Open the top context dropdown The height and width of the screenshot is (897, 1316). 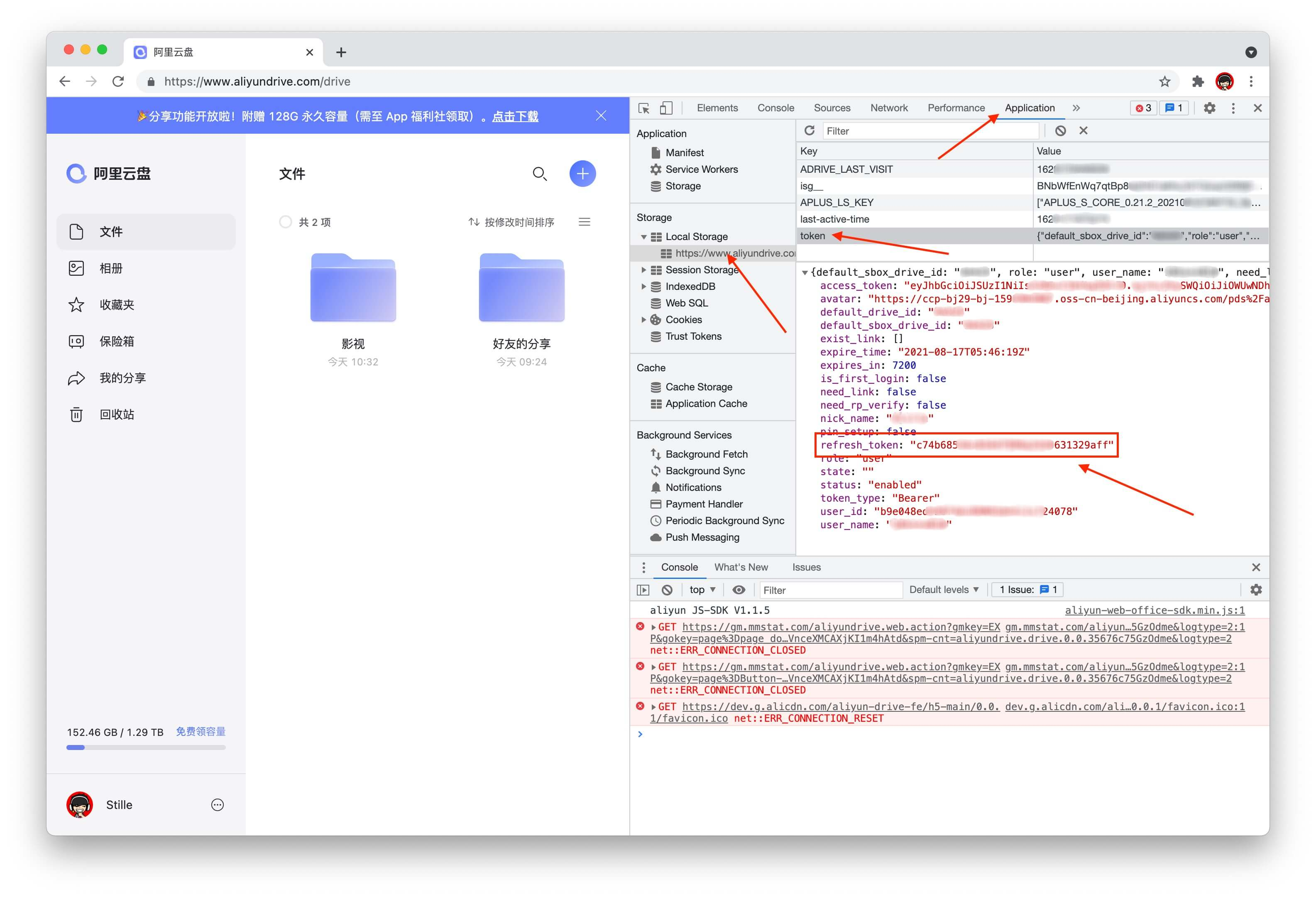[x=702, y=590]
